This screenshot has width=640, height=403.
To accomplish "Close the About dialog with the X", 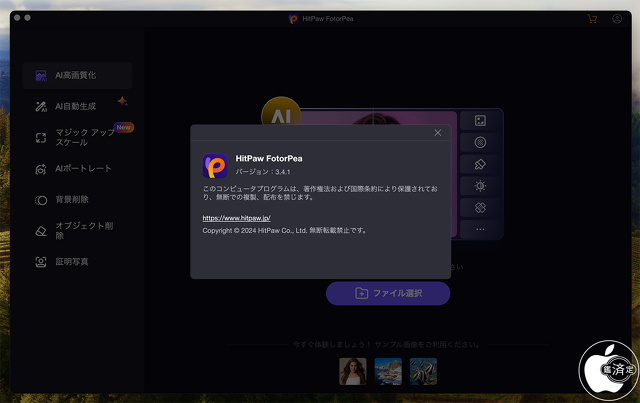I will 438,133.
